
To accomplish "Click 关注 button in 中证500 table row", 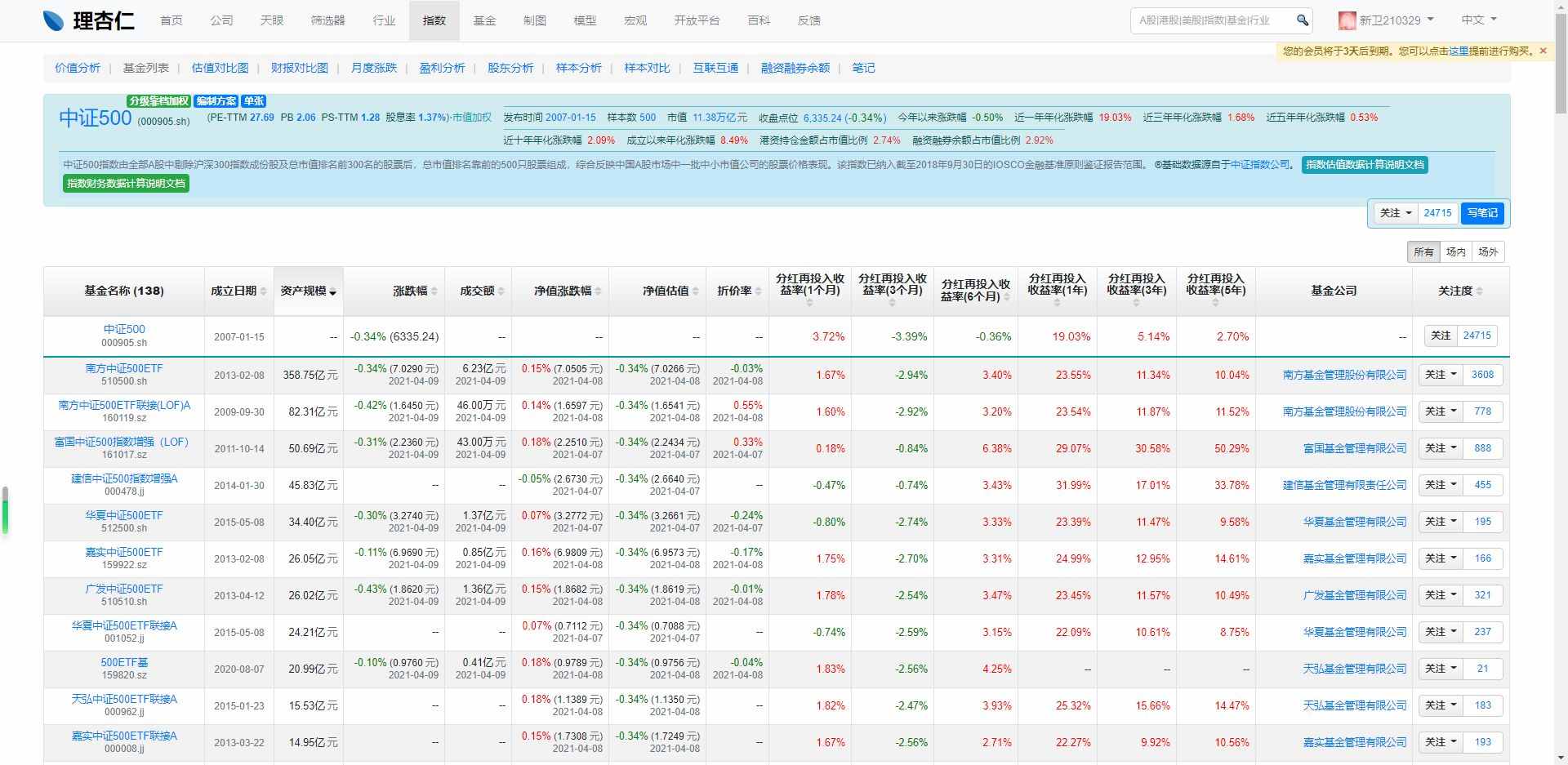I will tap(1441, 336).
